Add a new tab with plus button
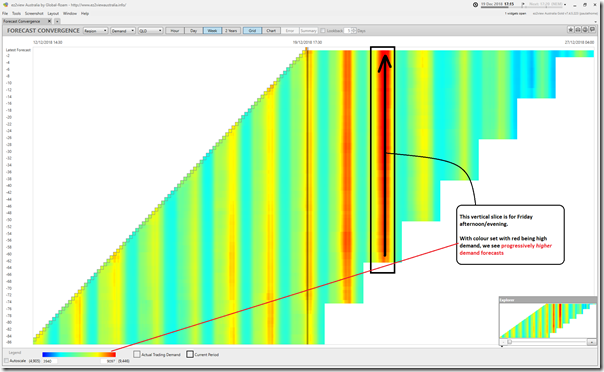The image size is (604, 372). coord(57,21)
